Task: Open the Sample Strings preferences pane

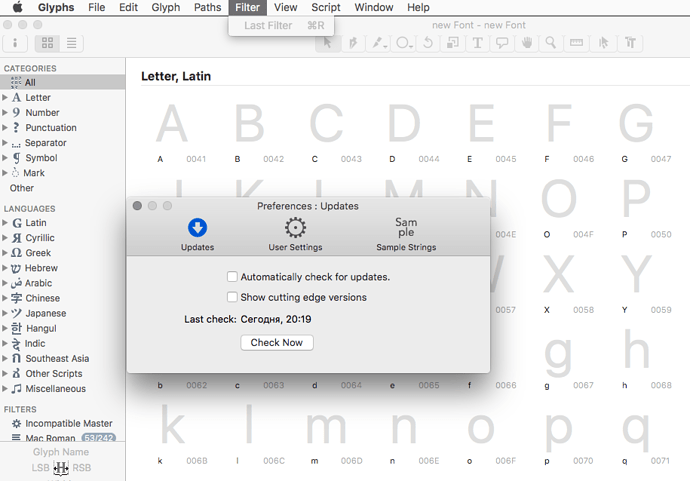Action: tap(406, 235)
